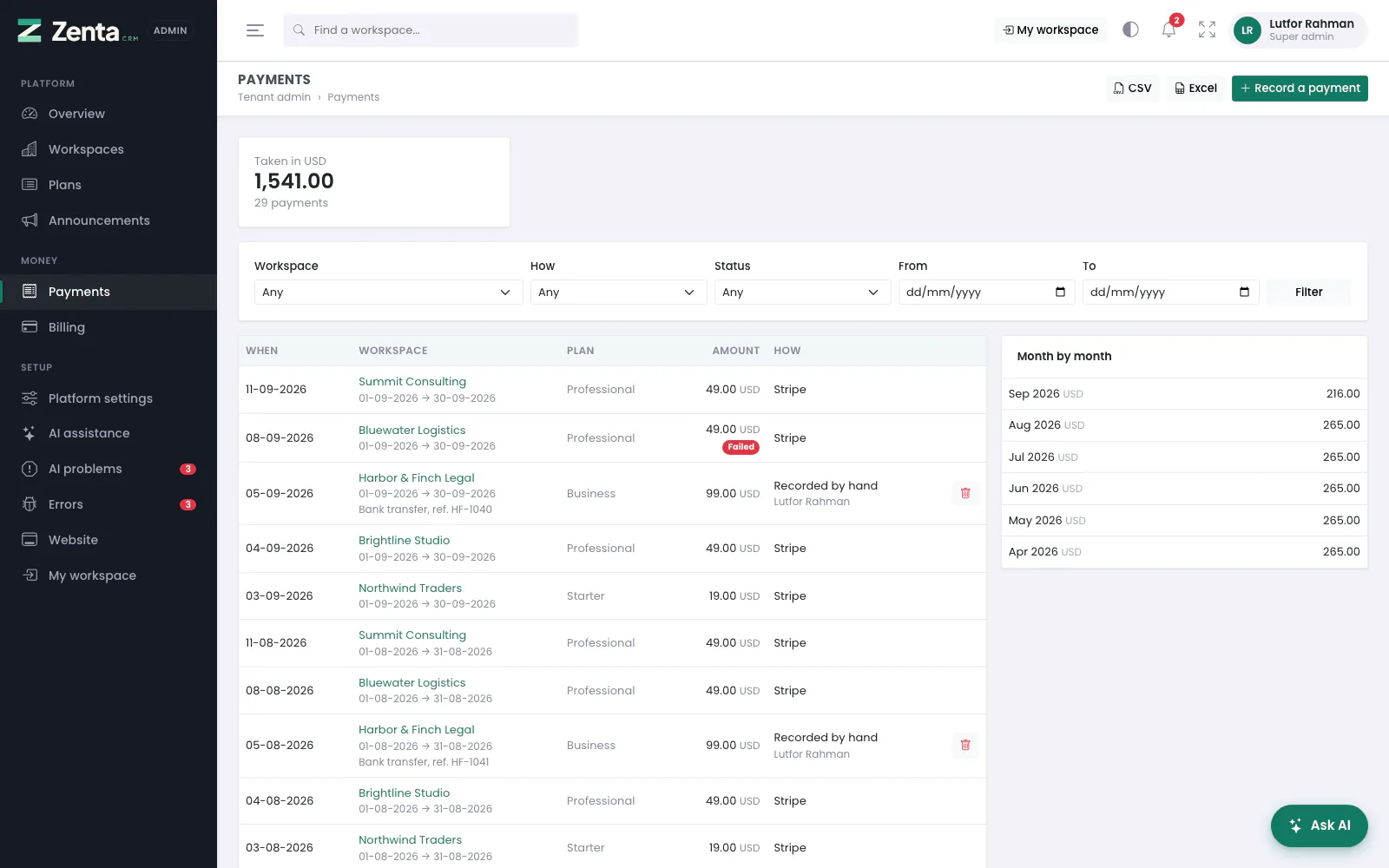Expand the How filter dropdown
This screenshot has height=868, width=1389.
pos(618,292)
